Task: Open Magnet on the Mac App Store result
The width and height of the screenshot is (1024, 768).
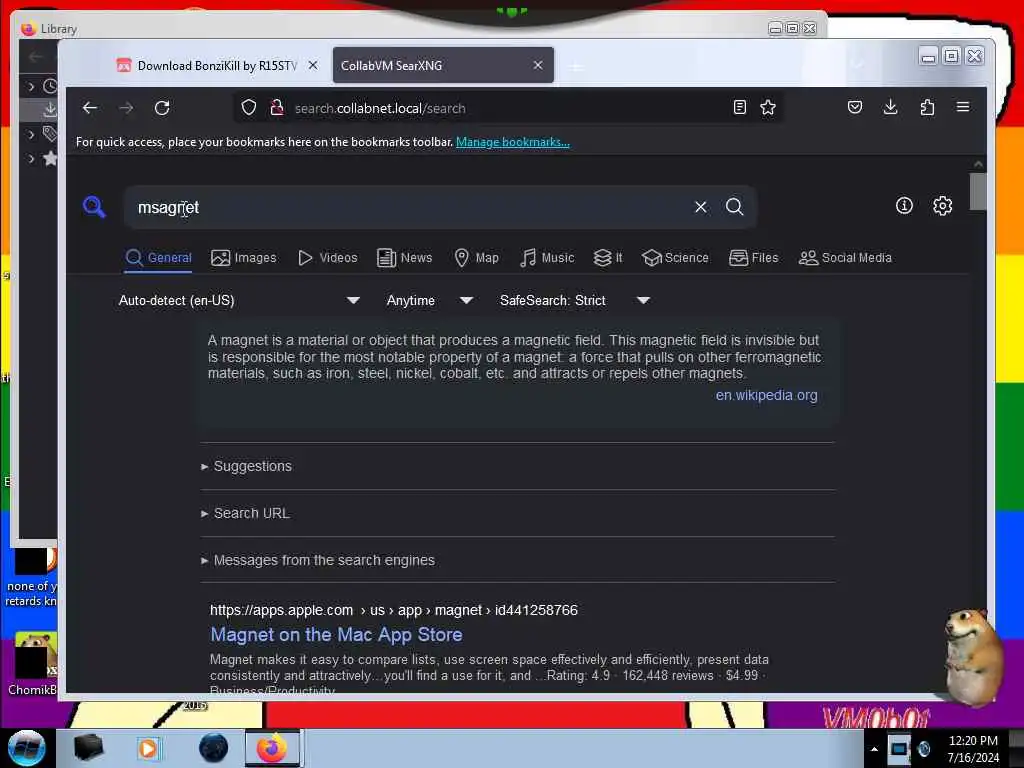Action: coord(336,635)
